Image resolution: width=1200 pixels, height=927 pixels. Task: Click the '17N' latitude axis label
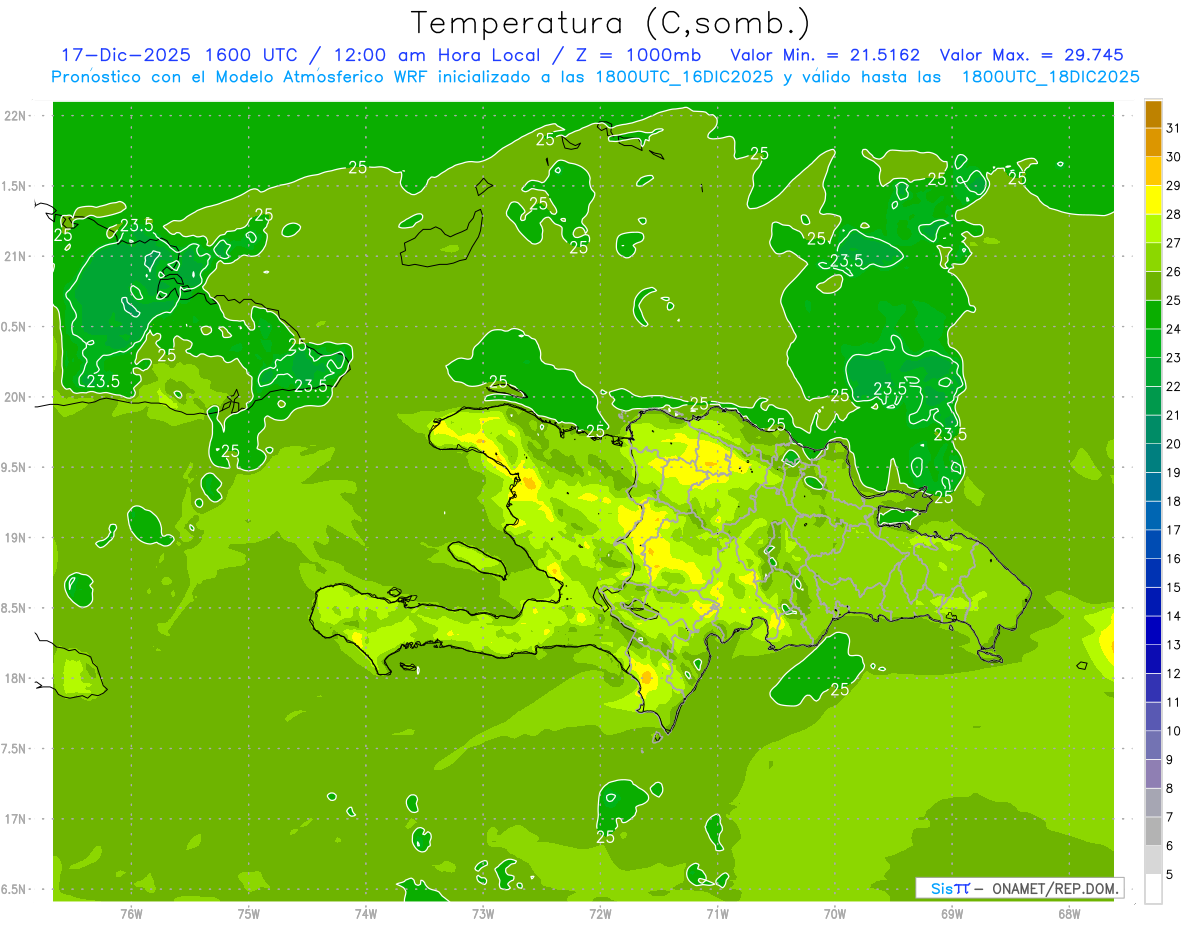17,820
